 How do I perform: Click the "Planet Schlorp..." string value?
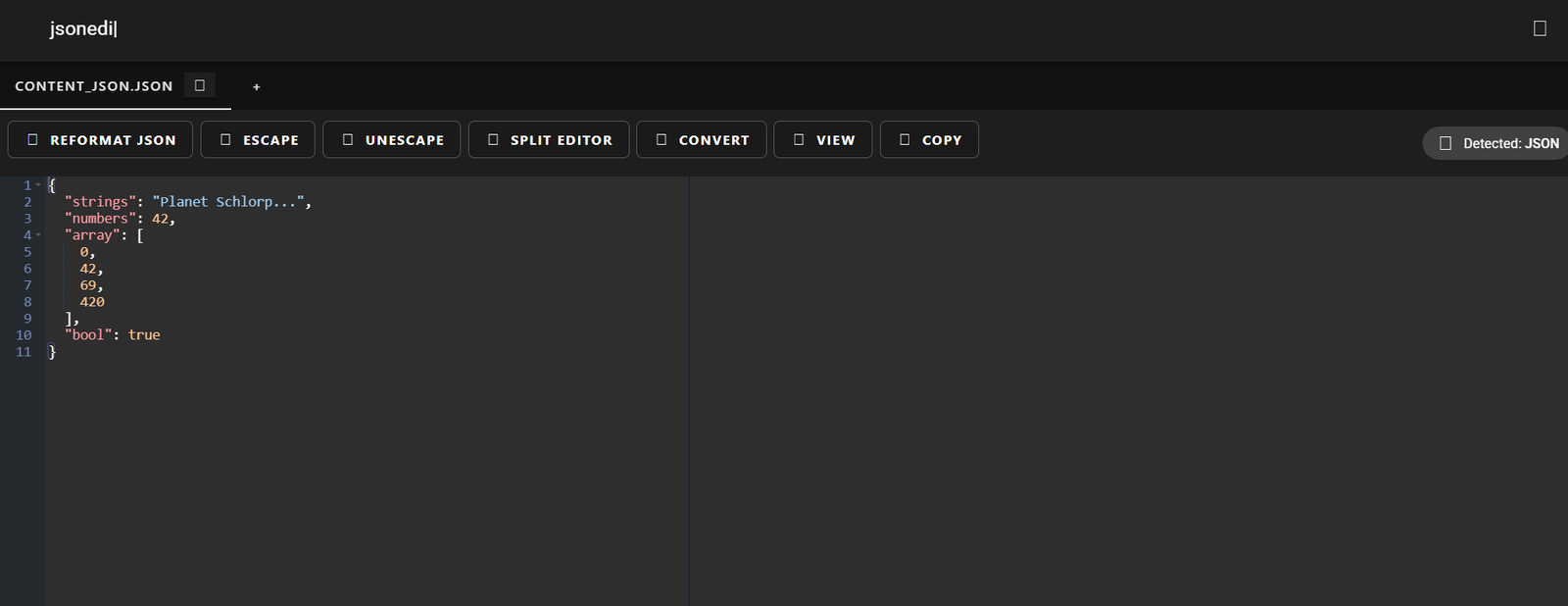[x=227, y=202]
